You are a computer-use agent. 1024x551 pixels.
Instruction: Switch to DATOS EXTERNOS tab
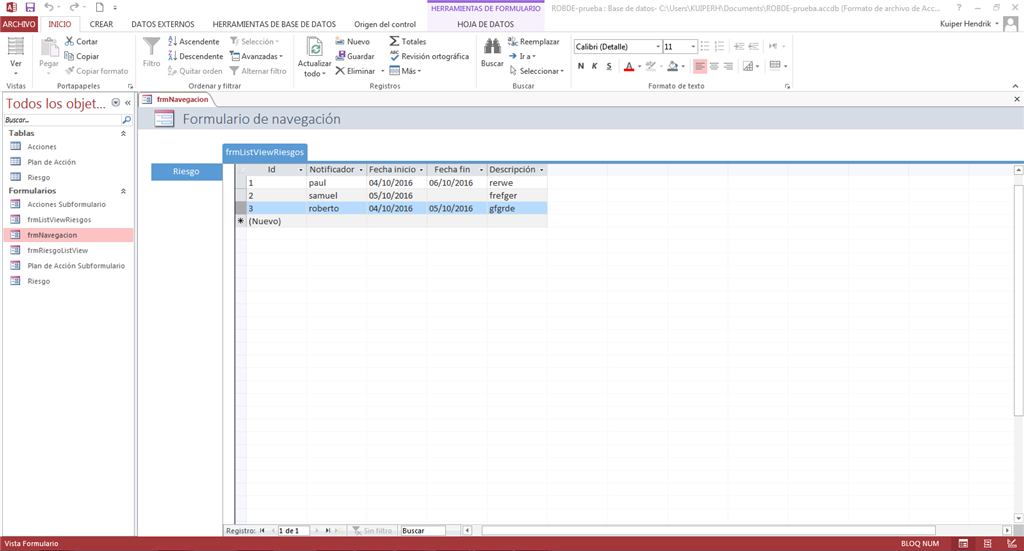163,24
